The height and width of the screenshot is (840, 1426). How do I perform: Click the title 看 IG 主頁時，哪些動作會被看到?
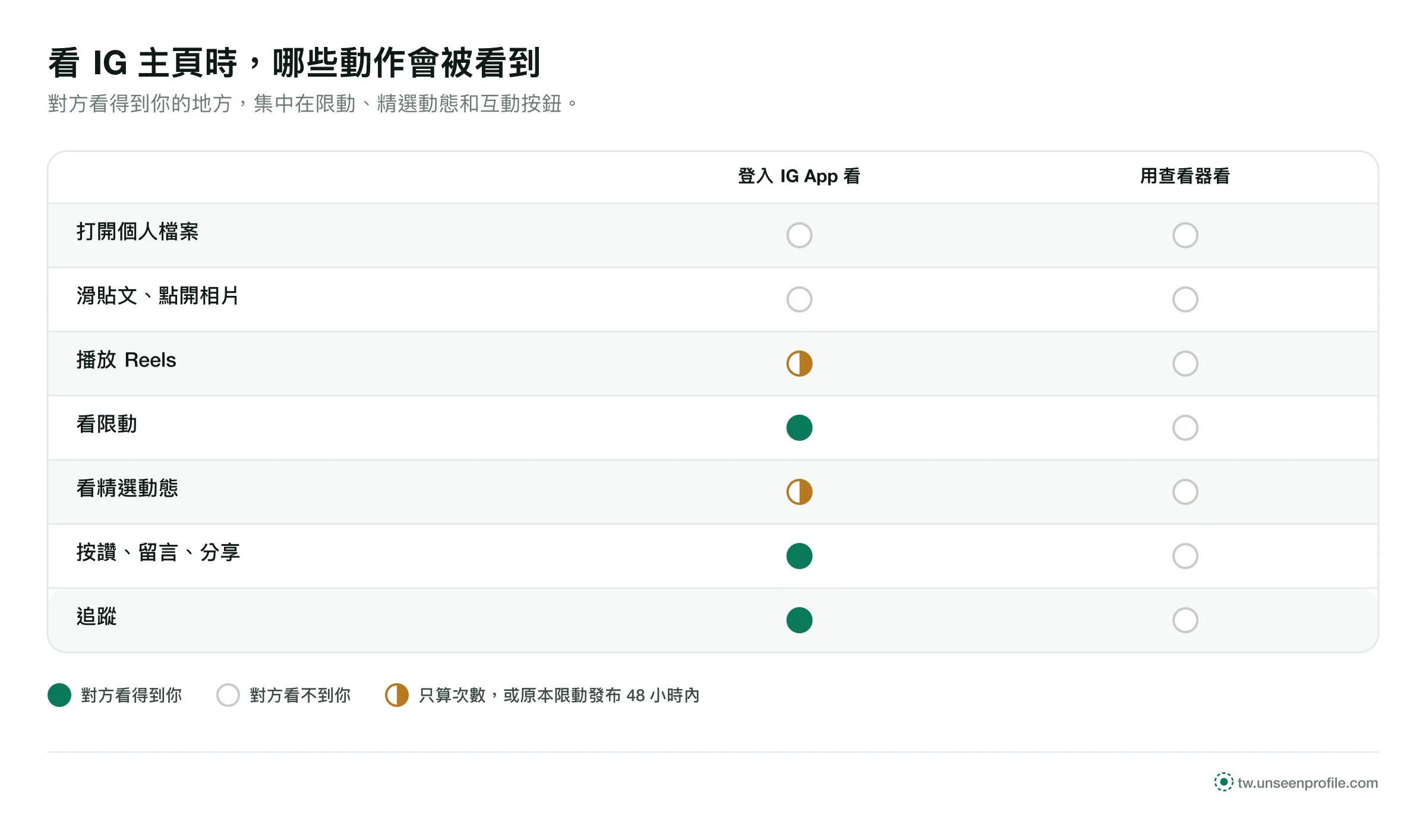click(294, 63)
